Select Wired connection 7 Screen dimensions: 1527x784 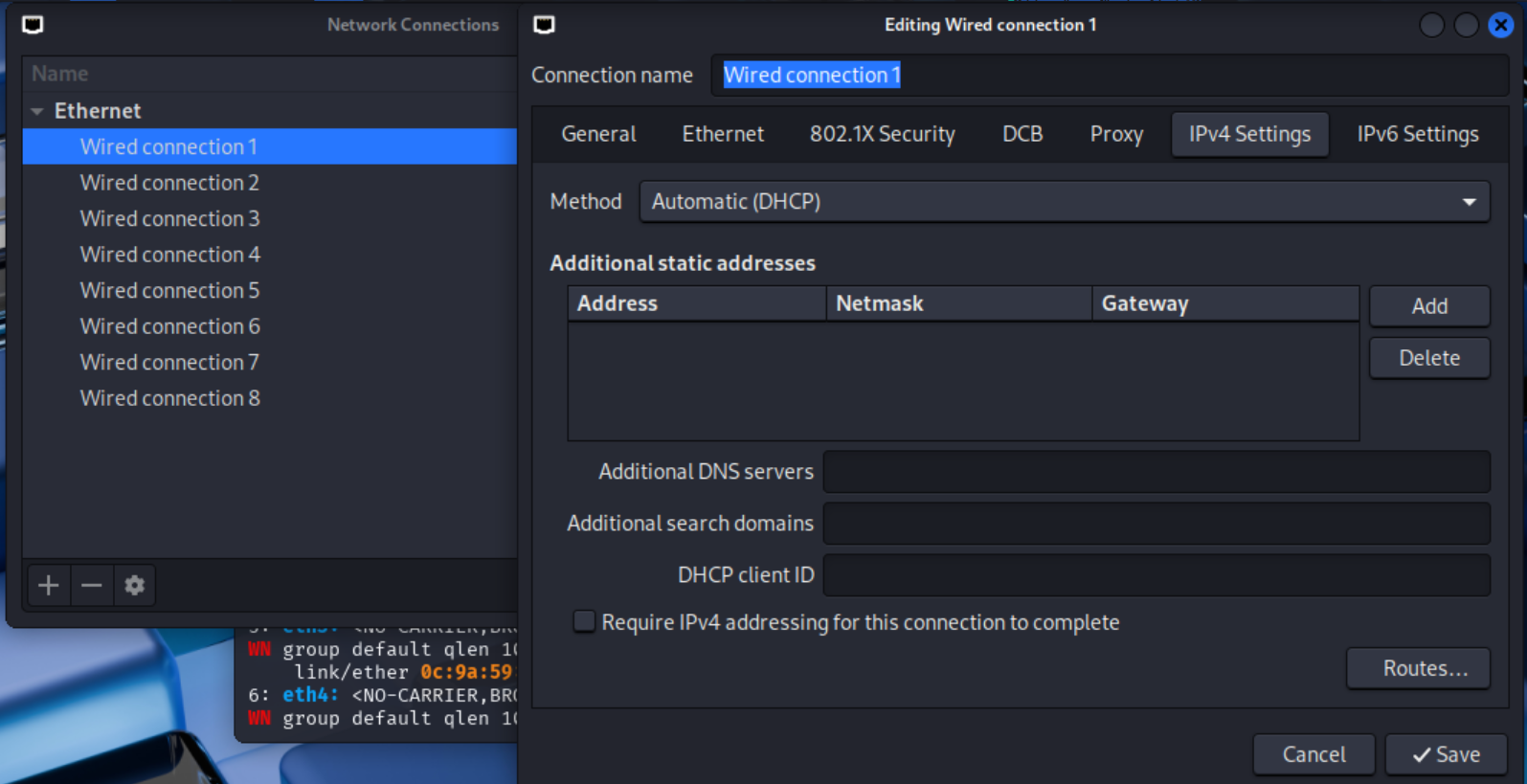tap(270, 362)
